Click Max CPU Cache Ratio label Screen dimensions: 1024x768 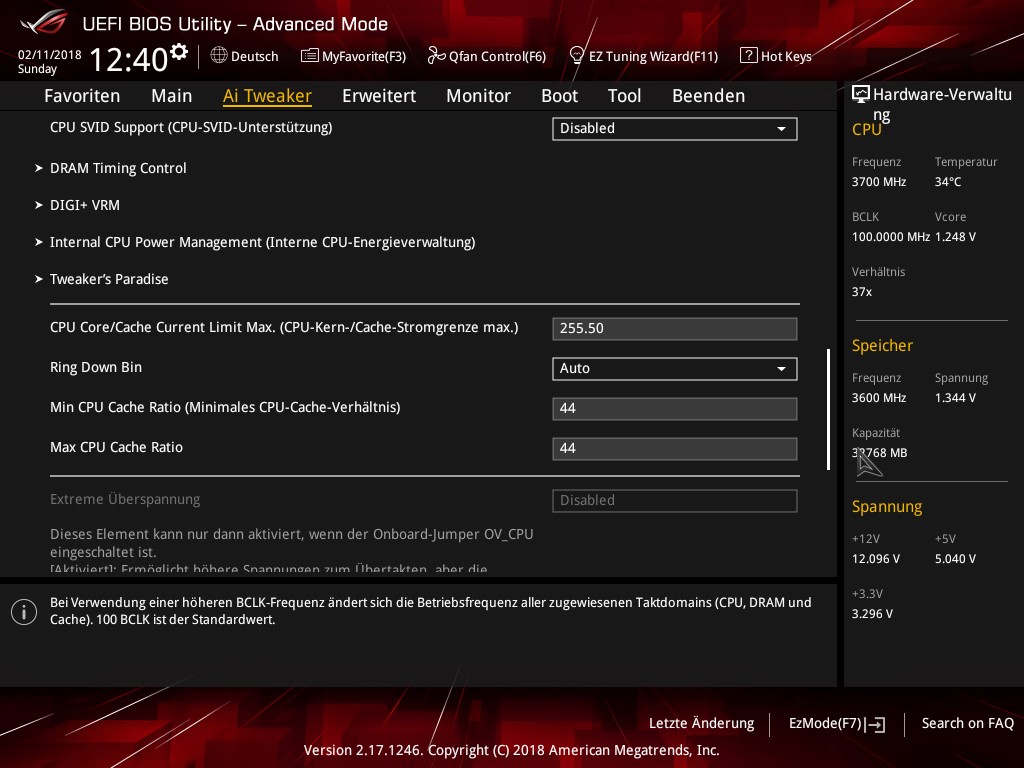tap(116, 447)
